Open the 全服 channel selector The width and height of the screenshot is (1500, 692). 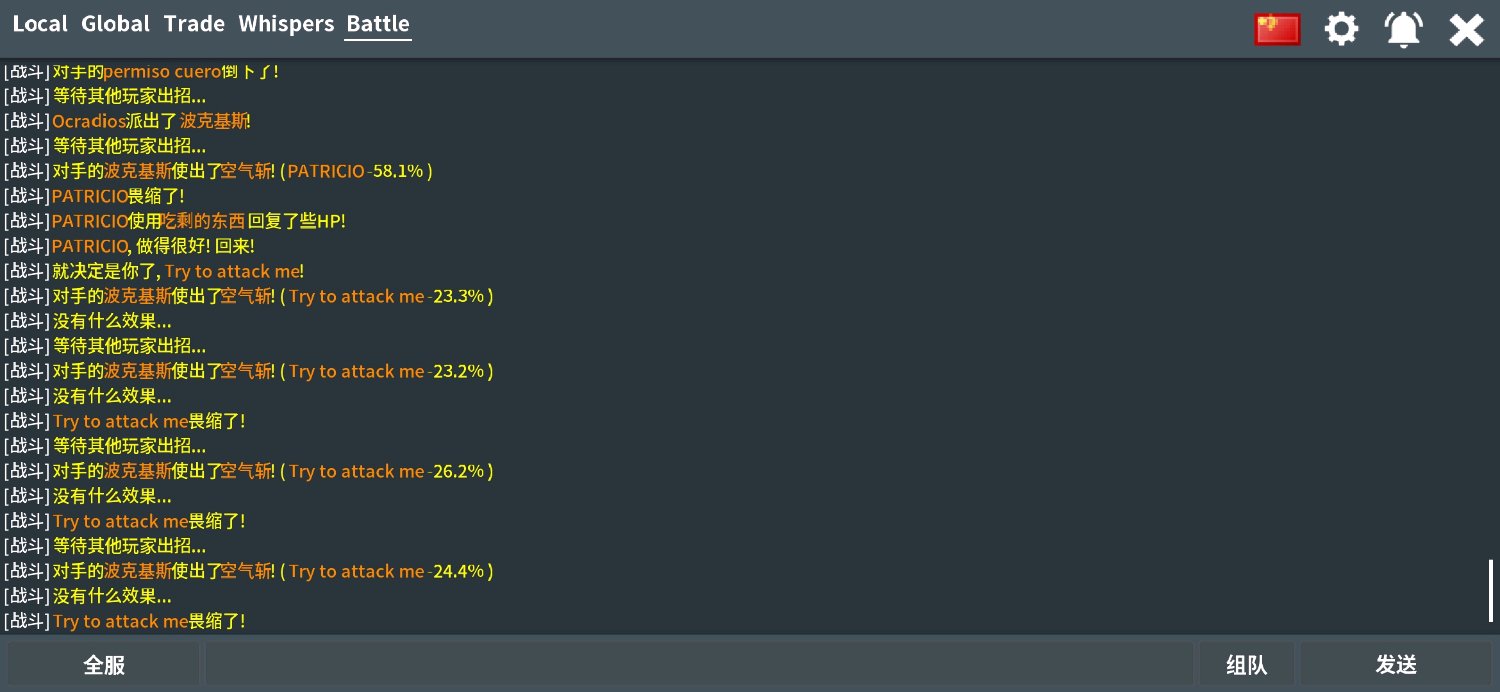pos(104,665)
